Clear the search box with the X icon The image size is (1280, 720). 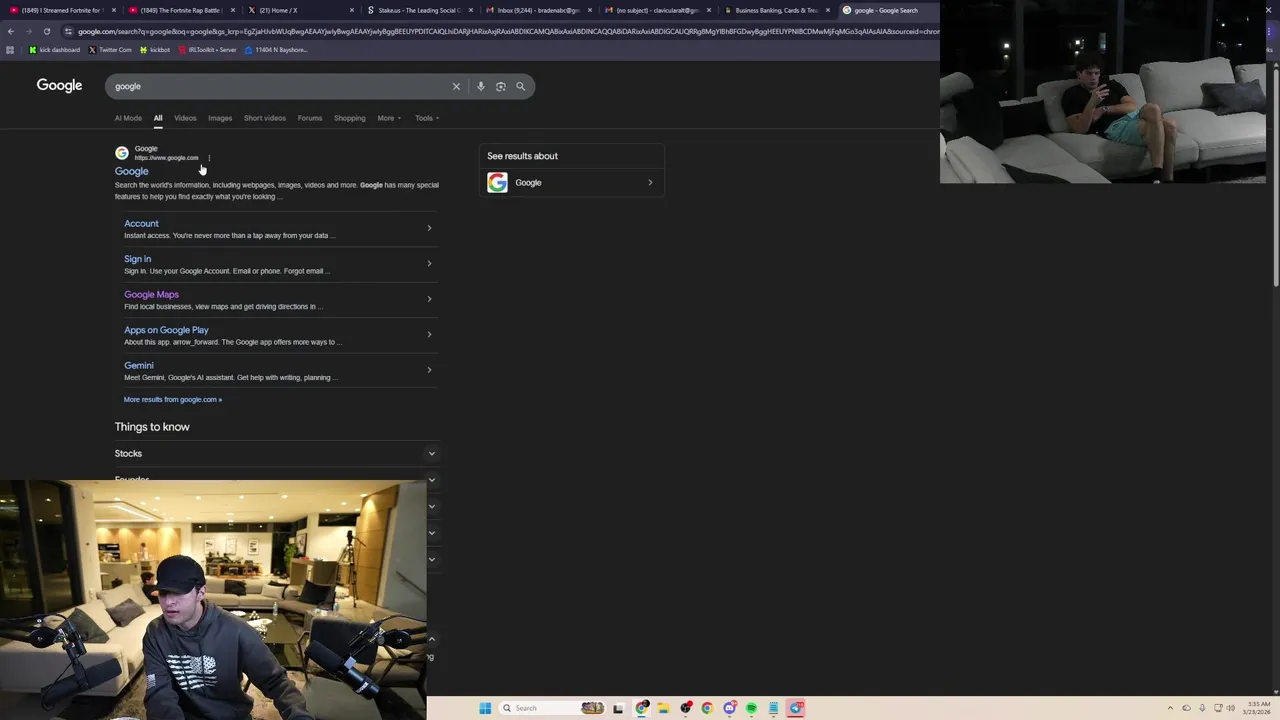click(x=456, y=86)
